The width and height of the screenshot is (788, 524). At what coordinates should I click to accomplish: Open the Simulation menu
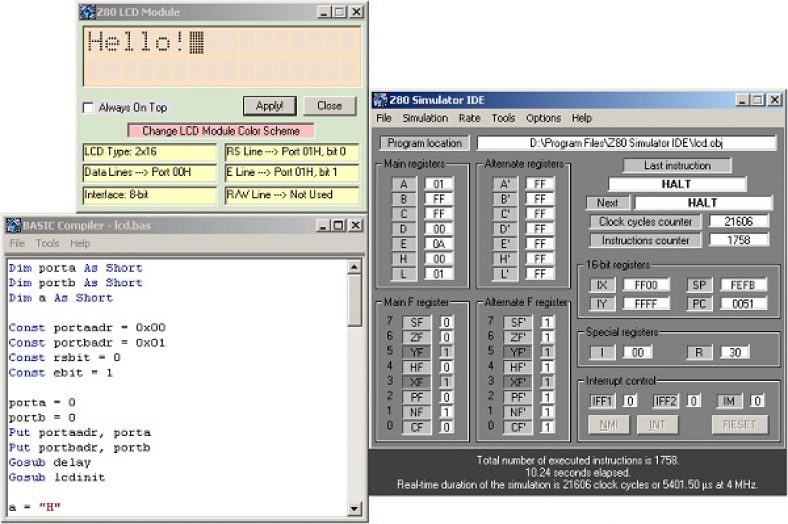coord(425,118)
